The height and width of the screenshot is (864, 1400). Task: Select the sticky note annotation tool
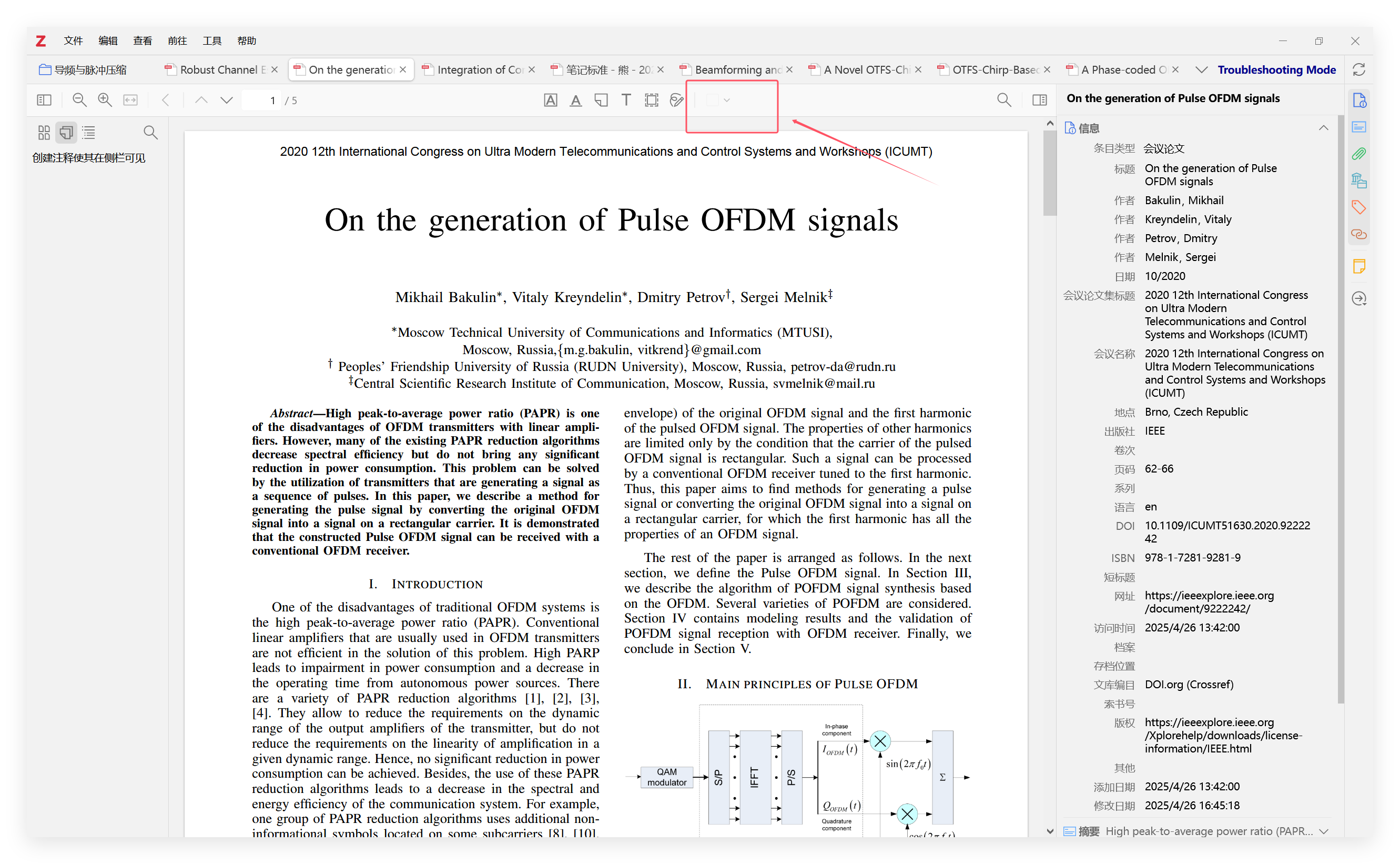click(x=601, y=101)
